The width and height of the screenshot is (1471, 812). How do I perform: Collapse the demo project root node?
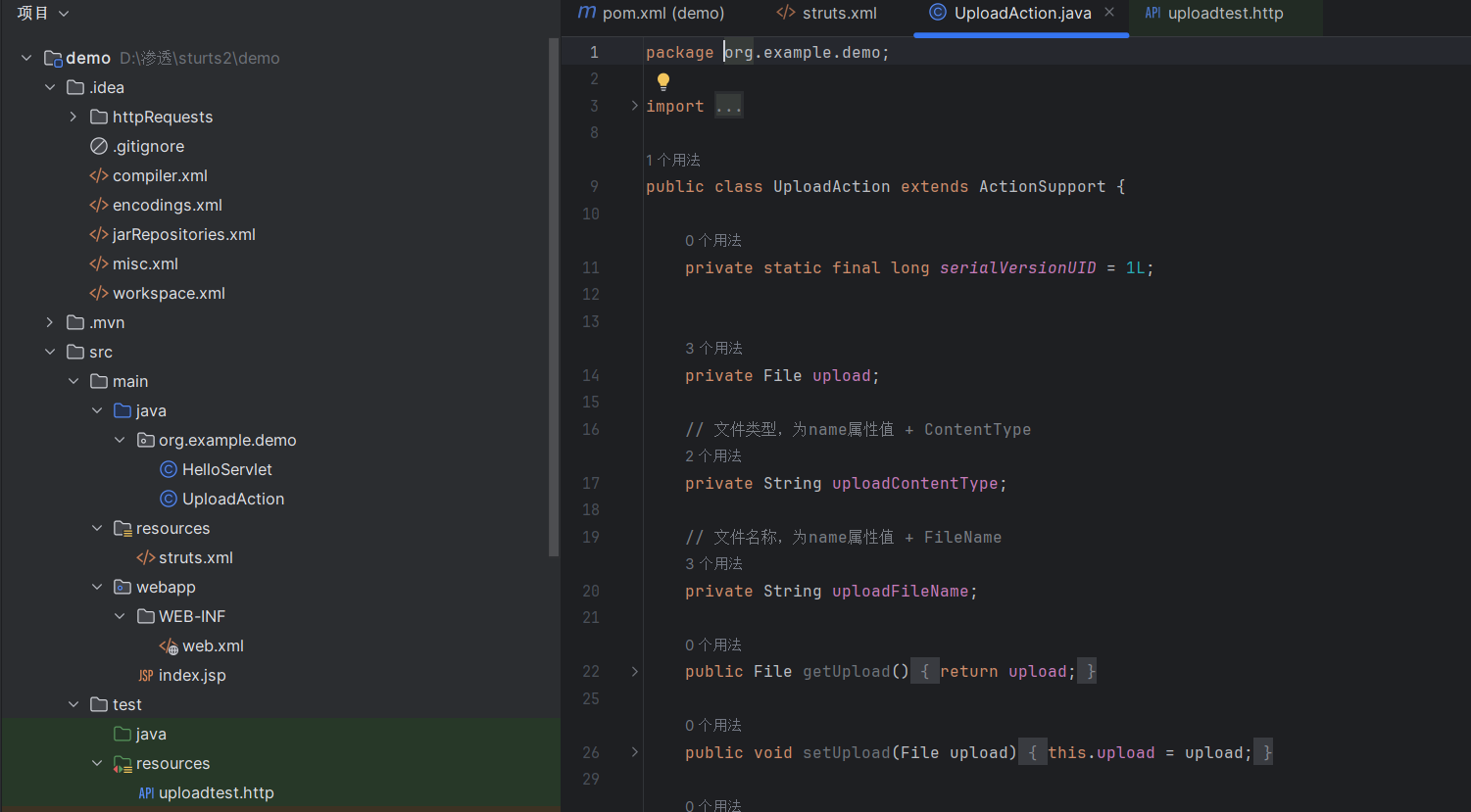(x=26, y=58)
